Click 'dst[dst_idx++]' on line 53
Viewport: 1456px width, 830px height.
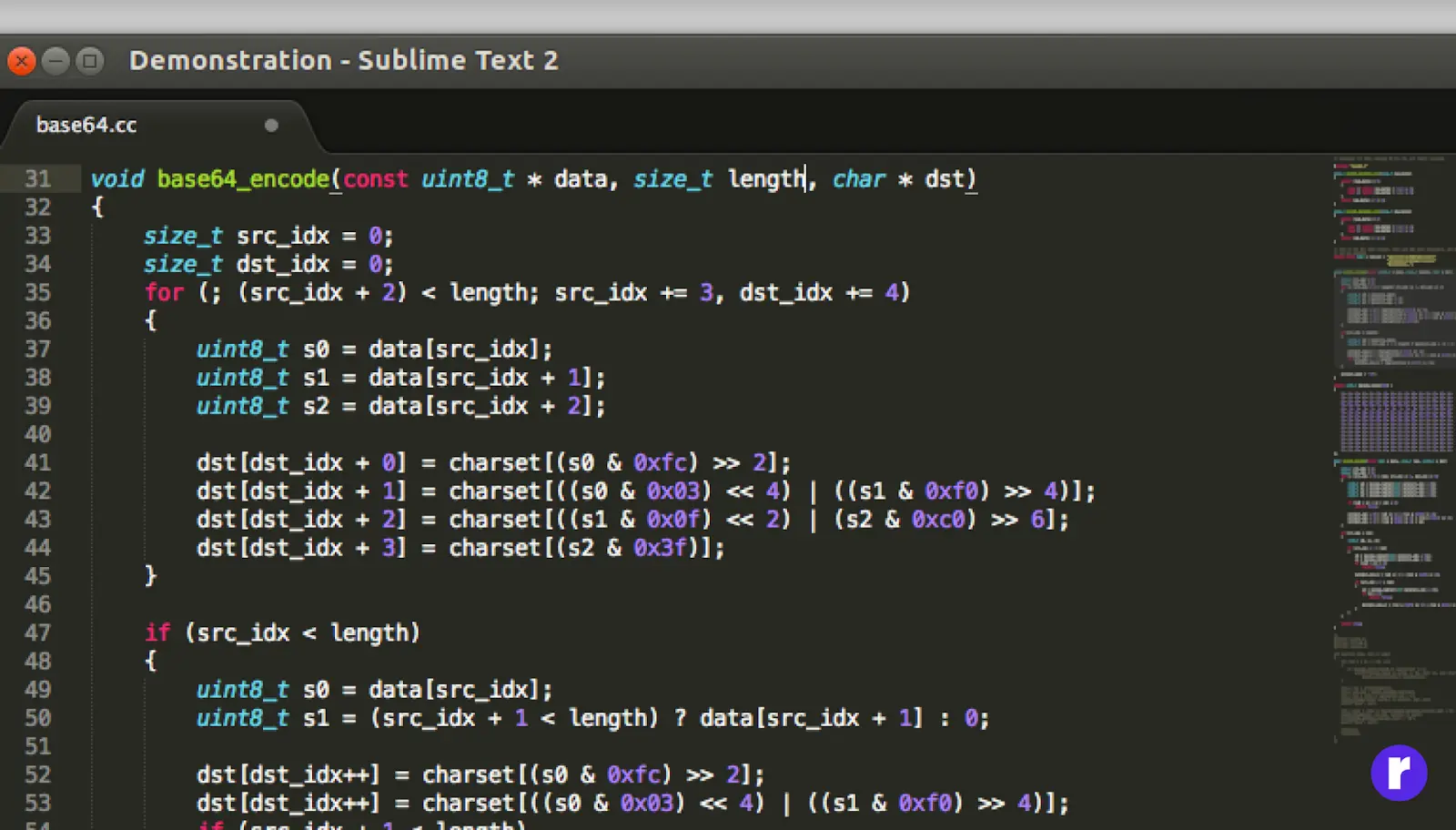click(288, 804)
